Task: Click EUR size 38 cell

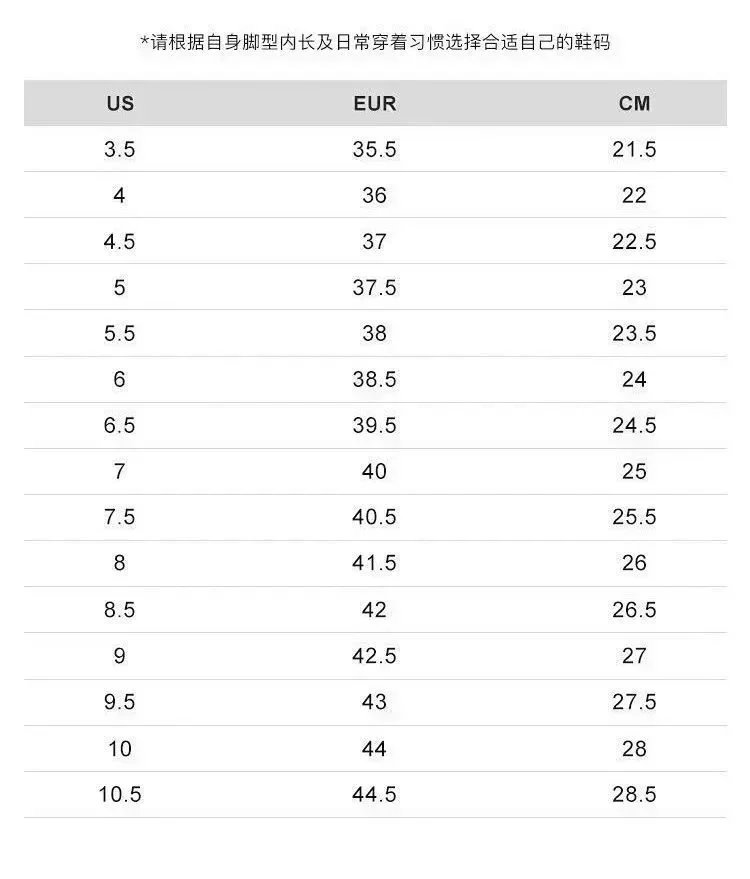Action: click(x=374, y=334)
